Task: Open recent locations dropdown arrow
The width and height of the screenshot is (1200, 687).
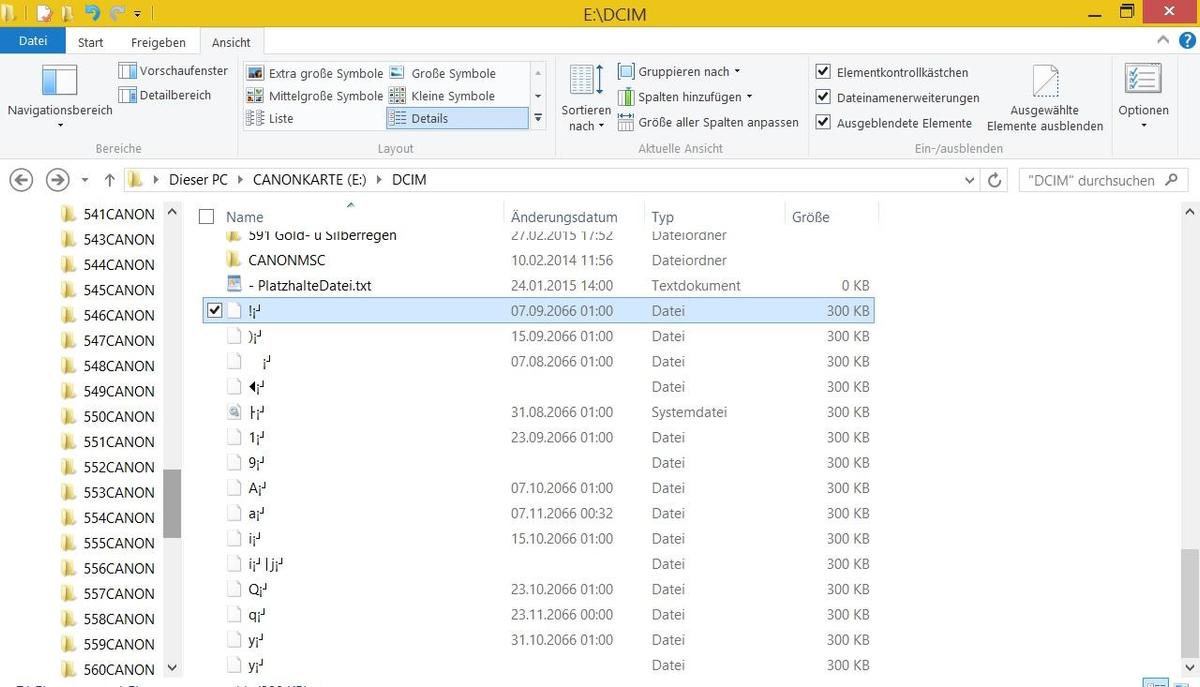Action: (84, 181)
